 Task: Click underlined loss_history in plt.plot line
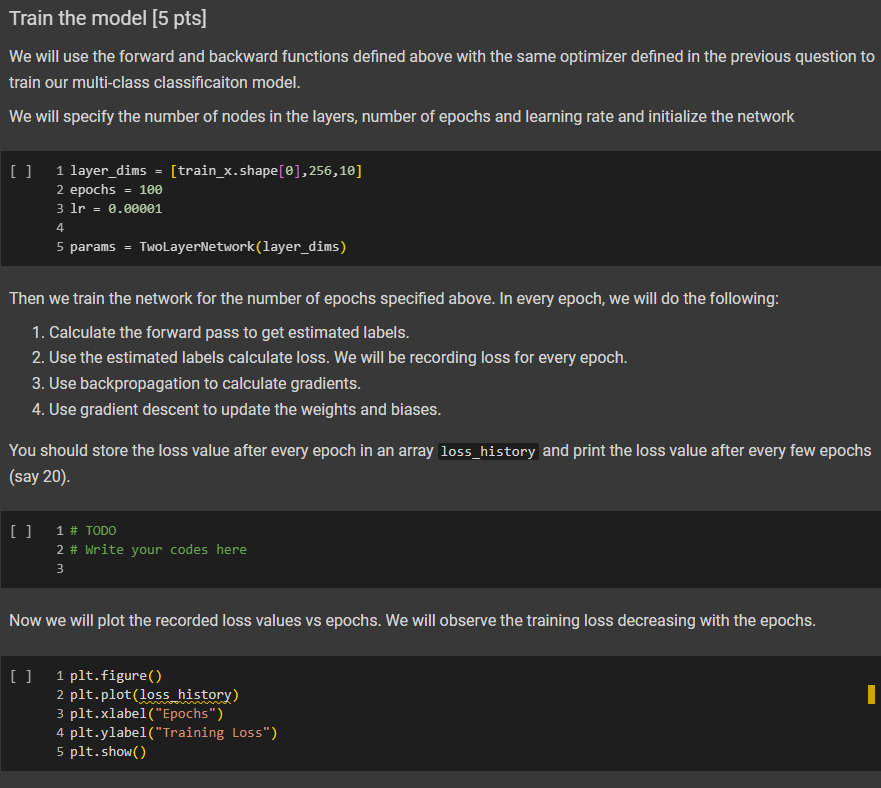tap(185, 695)
